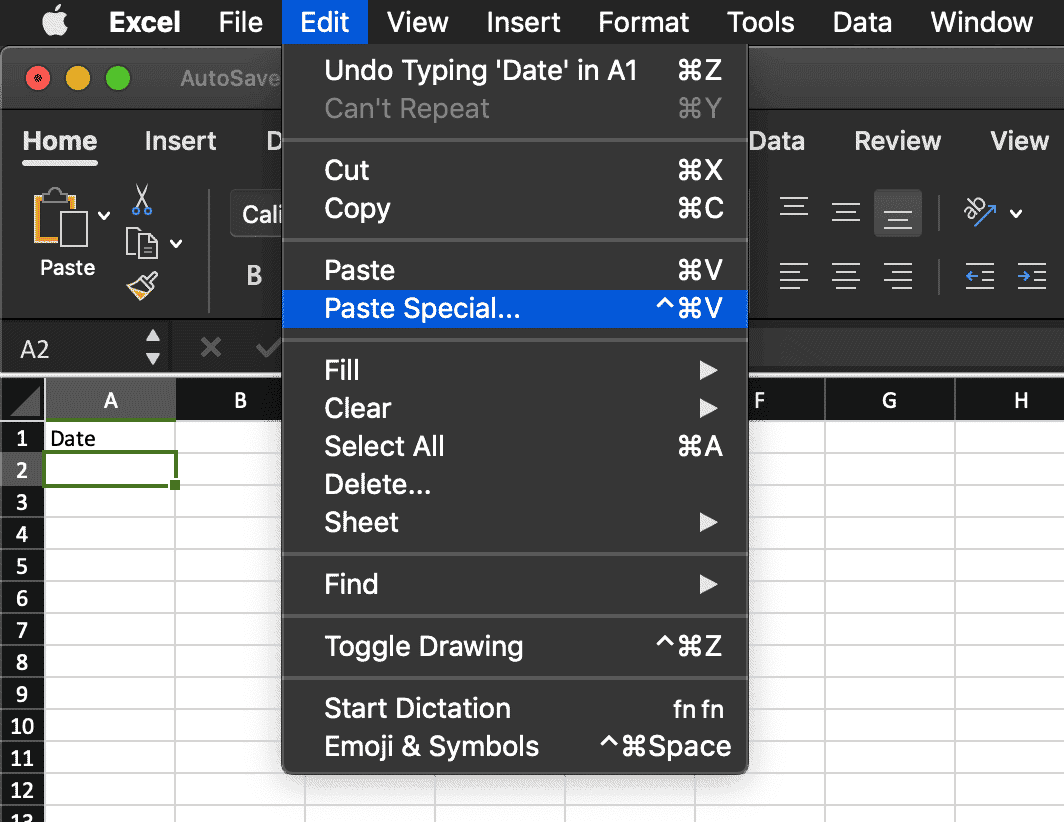Toggle Bold formatting button
Viewport: 1064px width, 822px height.
pyautogui.click(x=254, y=275)
